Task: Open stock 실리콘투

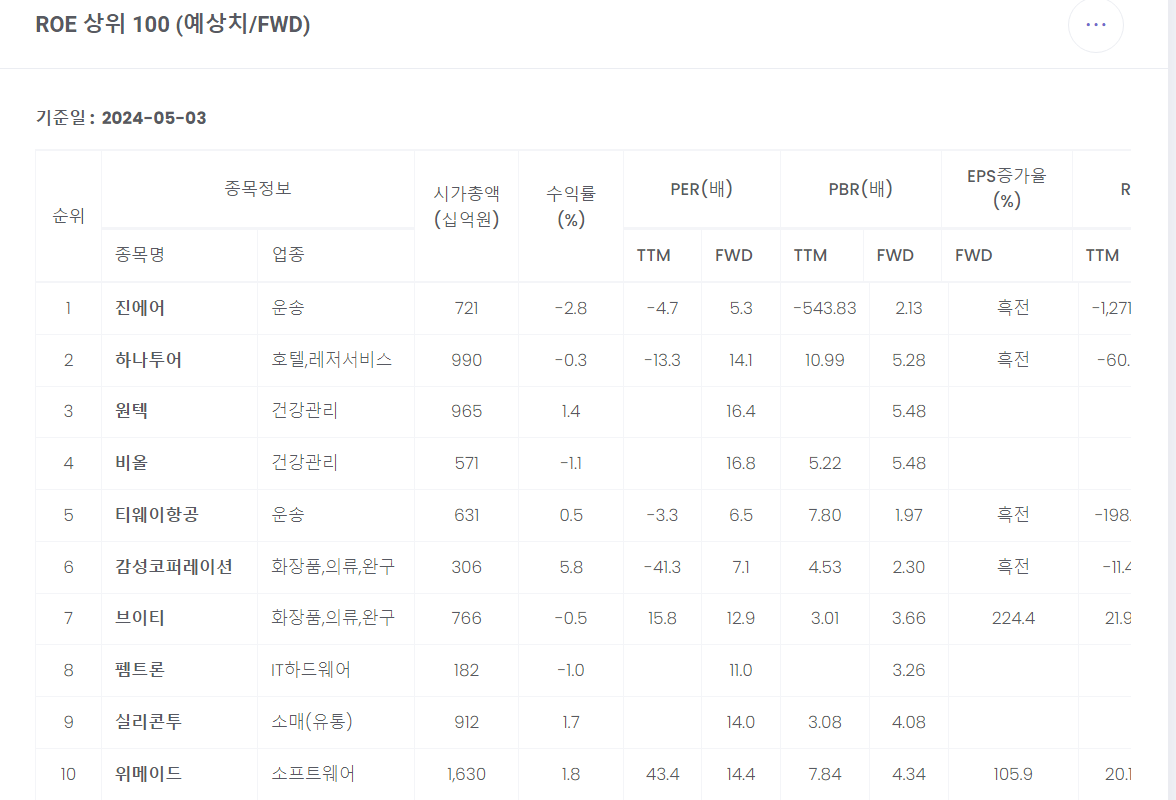Action: pos(148,721)
